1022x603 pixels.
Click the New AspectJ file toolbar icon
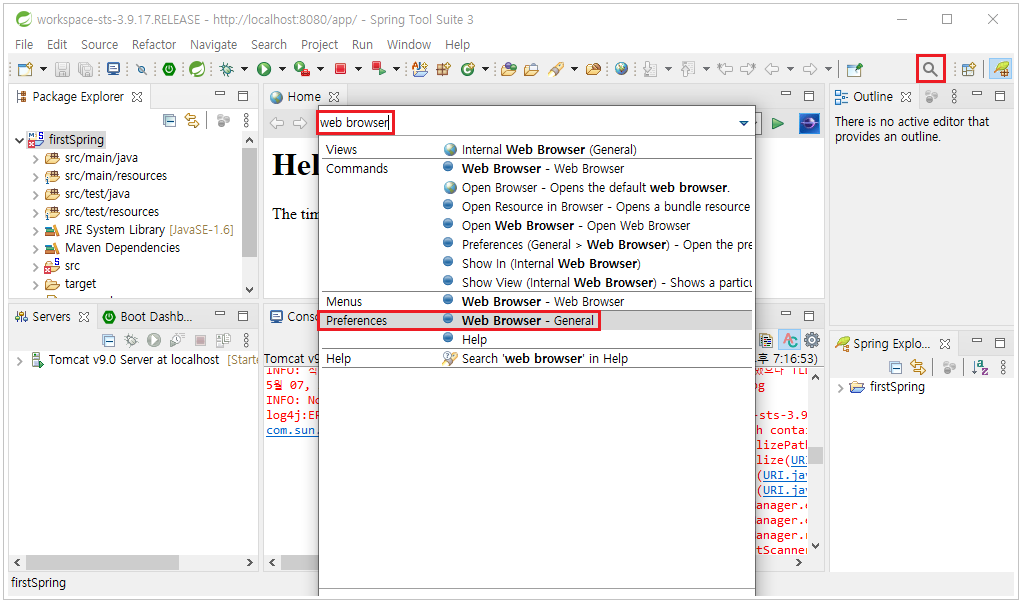coord(420,68)
